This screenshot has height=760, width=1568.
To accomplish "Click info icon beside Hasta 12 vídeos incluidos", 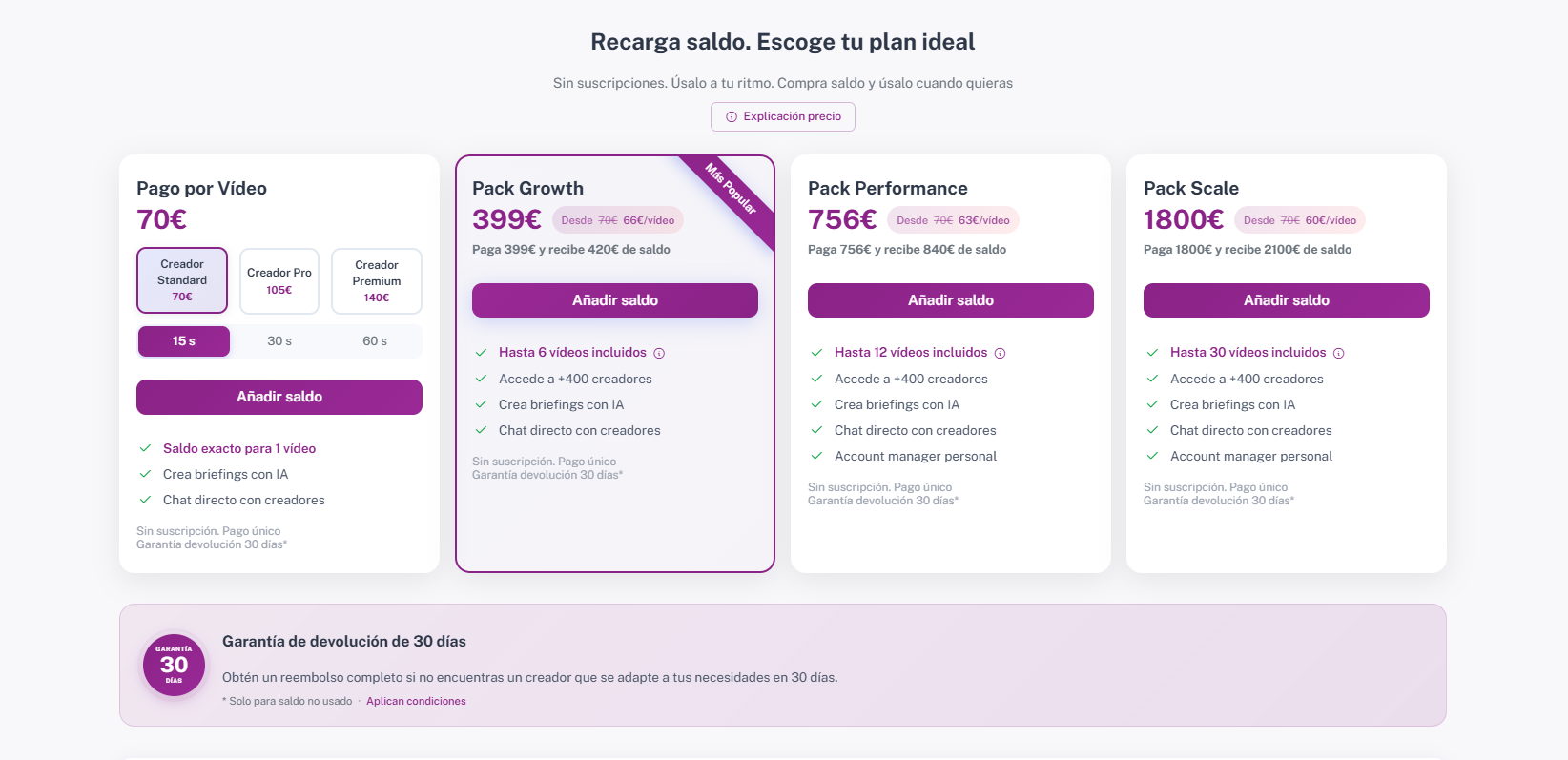I will click(x=1000, y=353).
